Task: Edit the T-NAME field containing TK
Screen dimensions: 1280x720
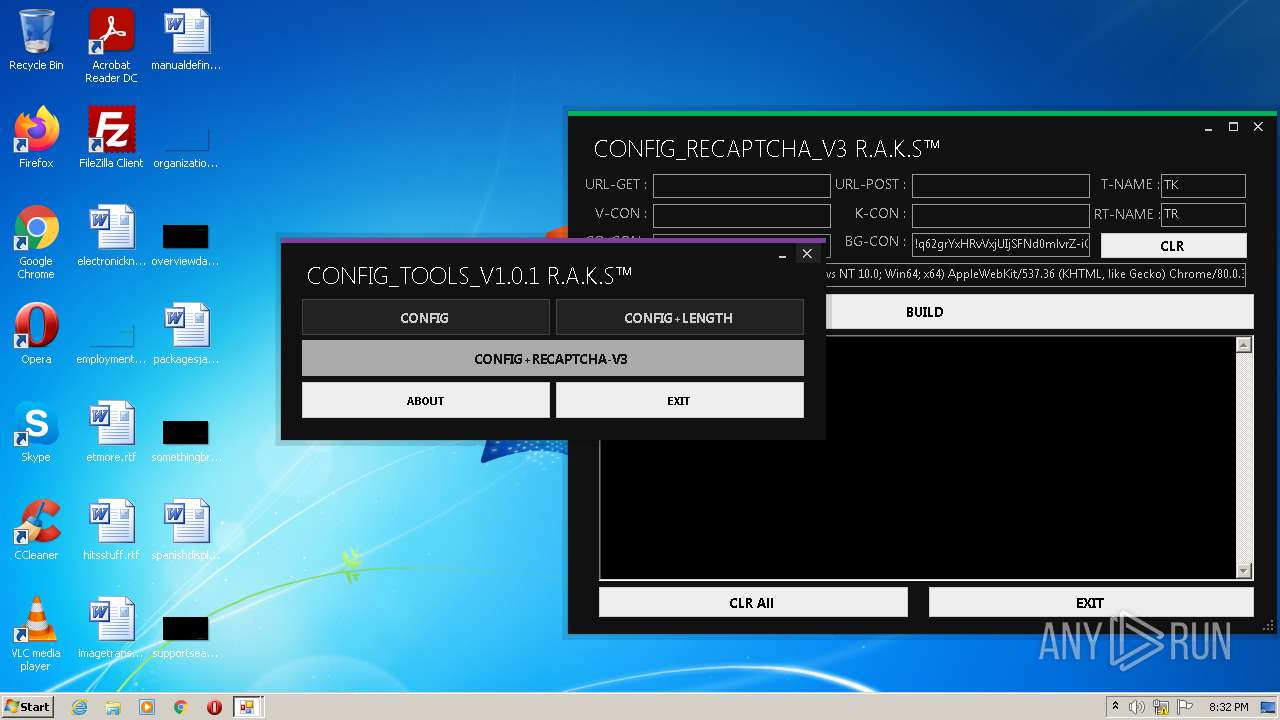Action: pyautogui.click(x=1203, y=185)
